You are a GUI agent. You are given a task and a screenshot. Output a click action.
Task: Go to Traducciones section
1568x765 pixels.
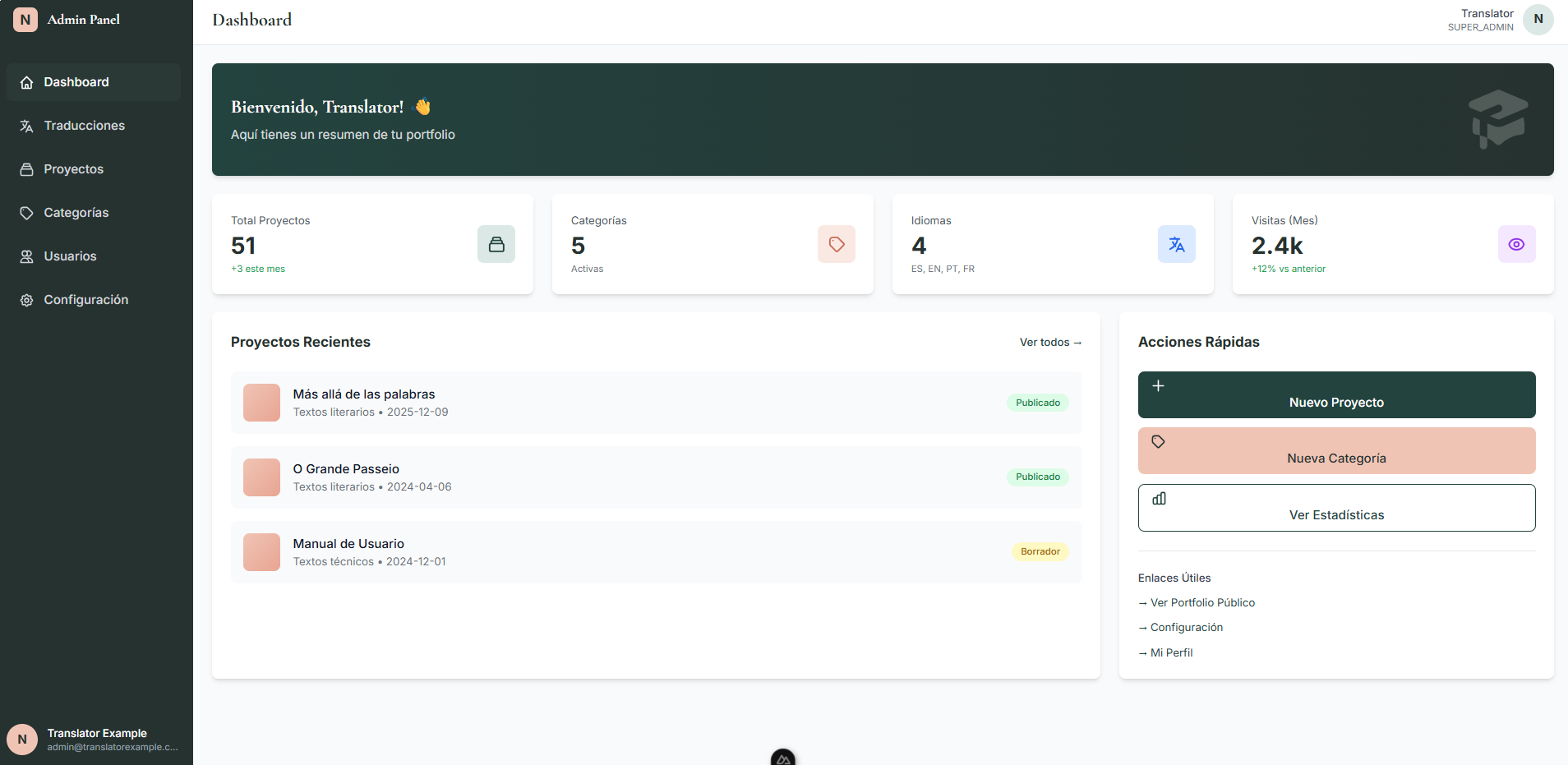pyautogui.click(x=94, y=126)
